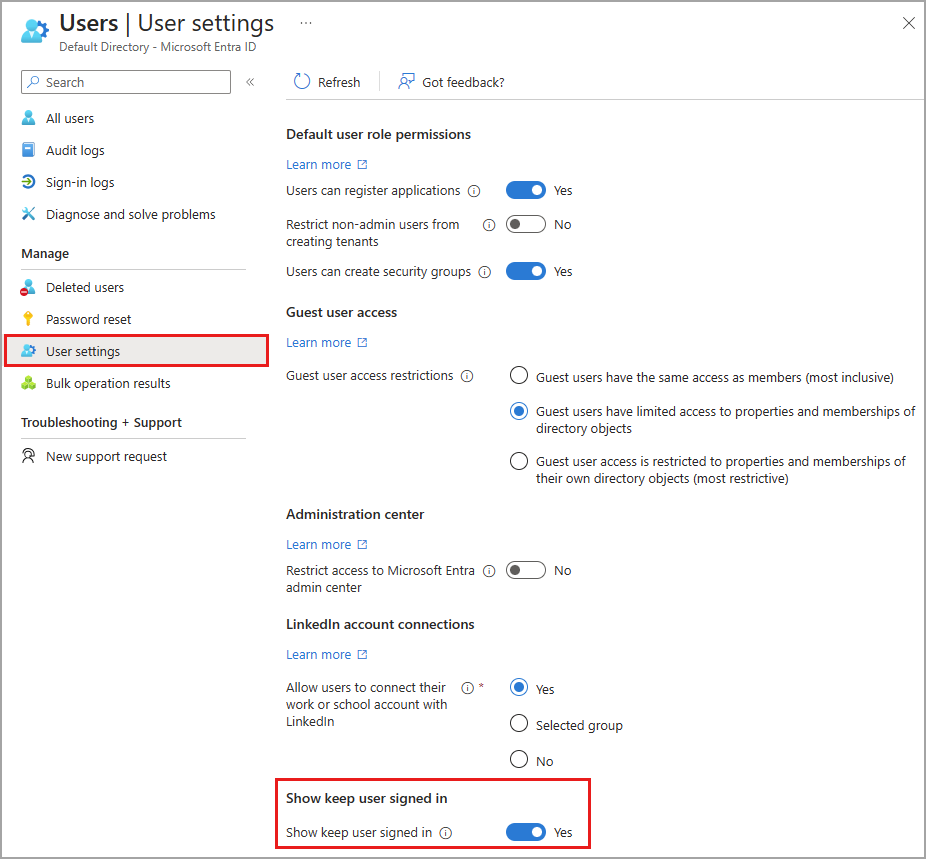Click the Deleted users icon
The image size is (926, 859).
[x=28, y=288]
